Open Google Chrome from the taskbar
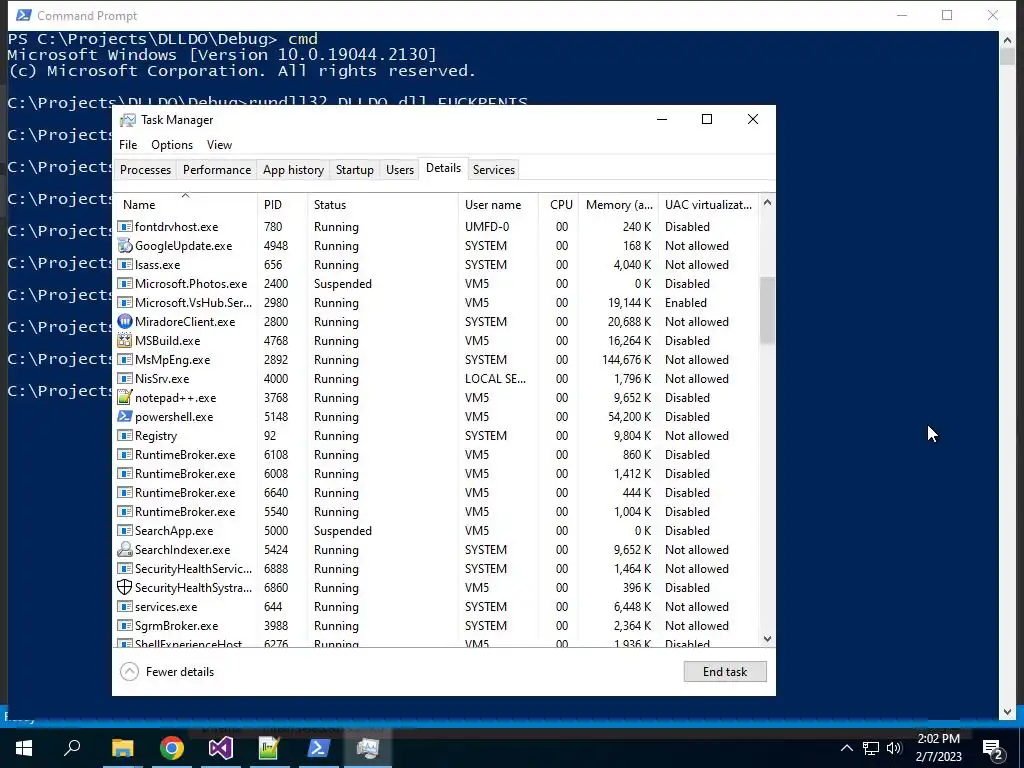This screenshot has width=1024, height=768. pyautogui.click(x=172, y=748)
